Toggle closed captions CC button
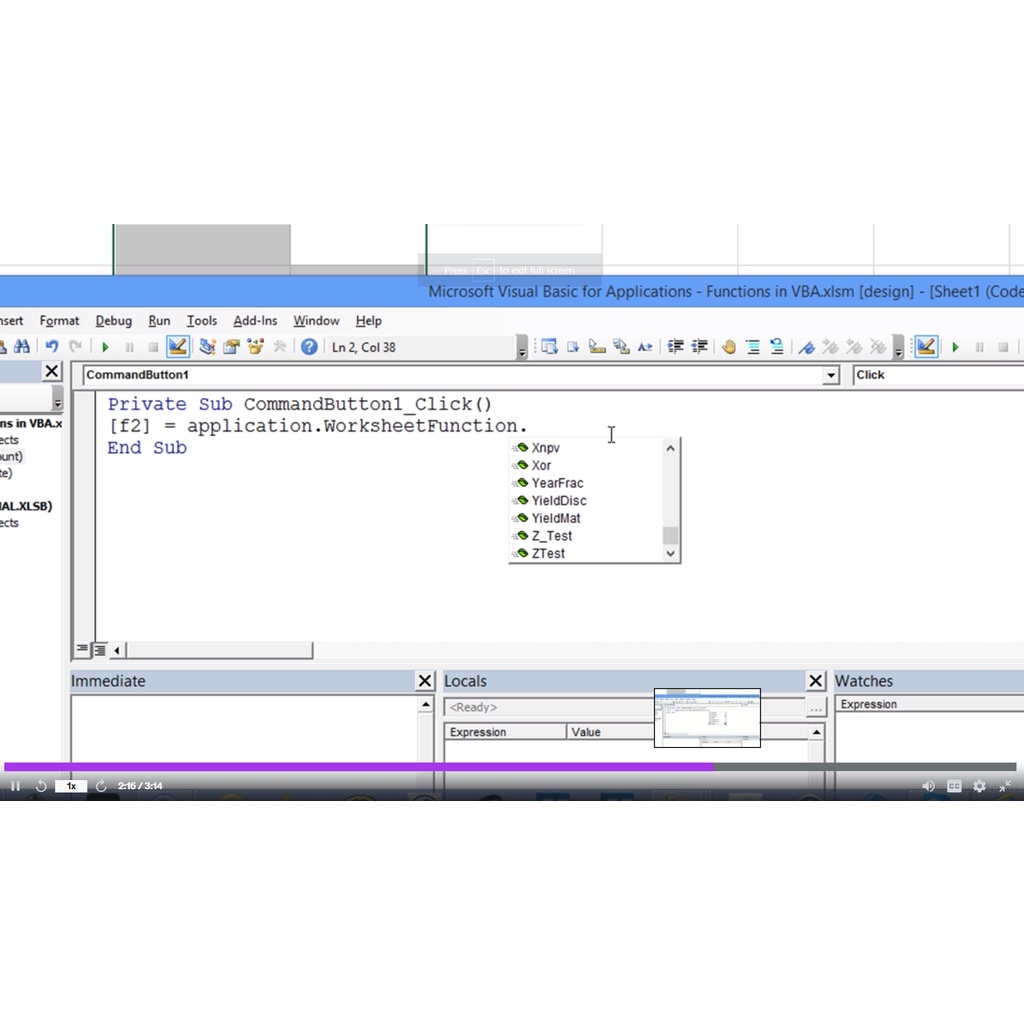The image size is (1024, 1024). [x=954, y=786]
